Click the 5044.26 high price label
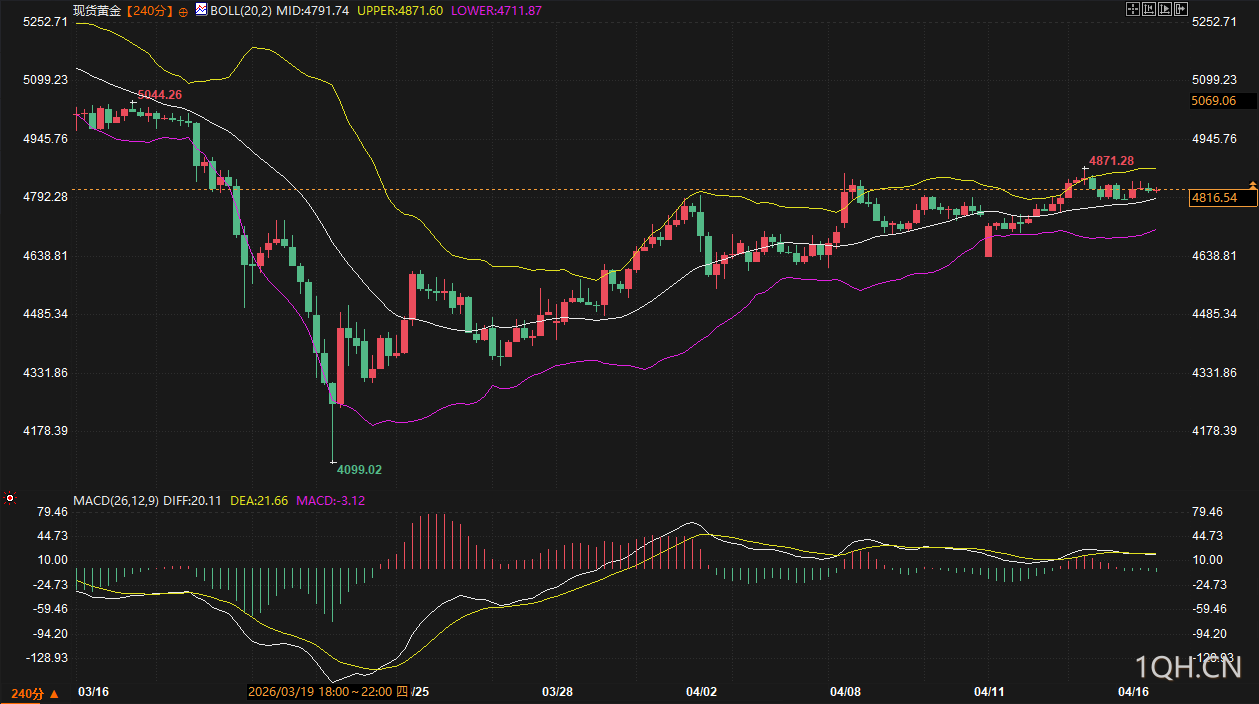 [x=159, y=95]
